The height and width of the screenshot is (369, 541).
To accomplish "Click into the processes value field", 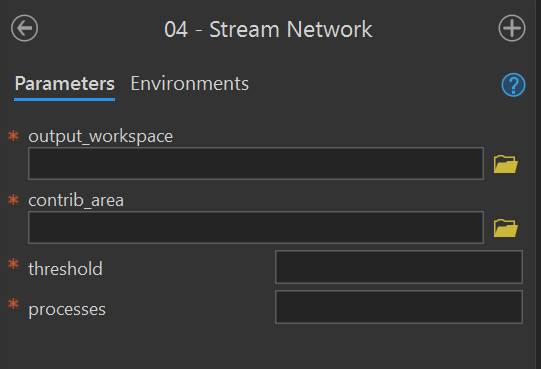I will [x=399, y=307].
